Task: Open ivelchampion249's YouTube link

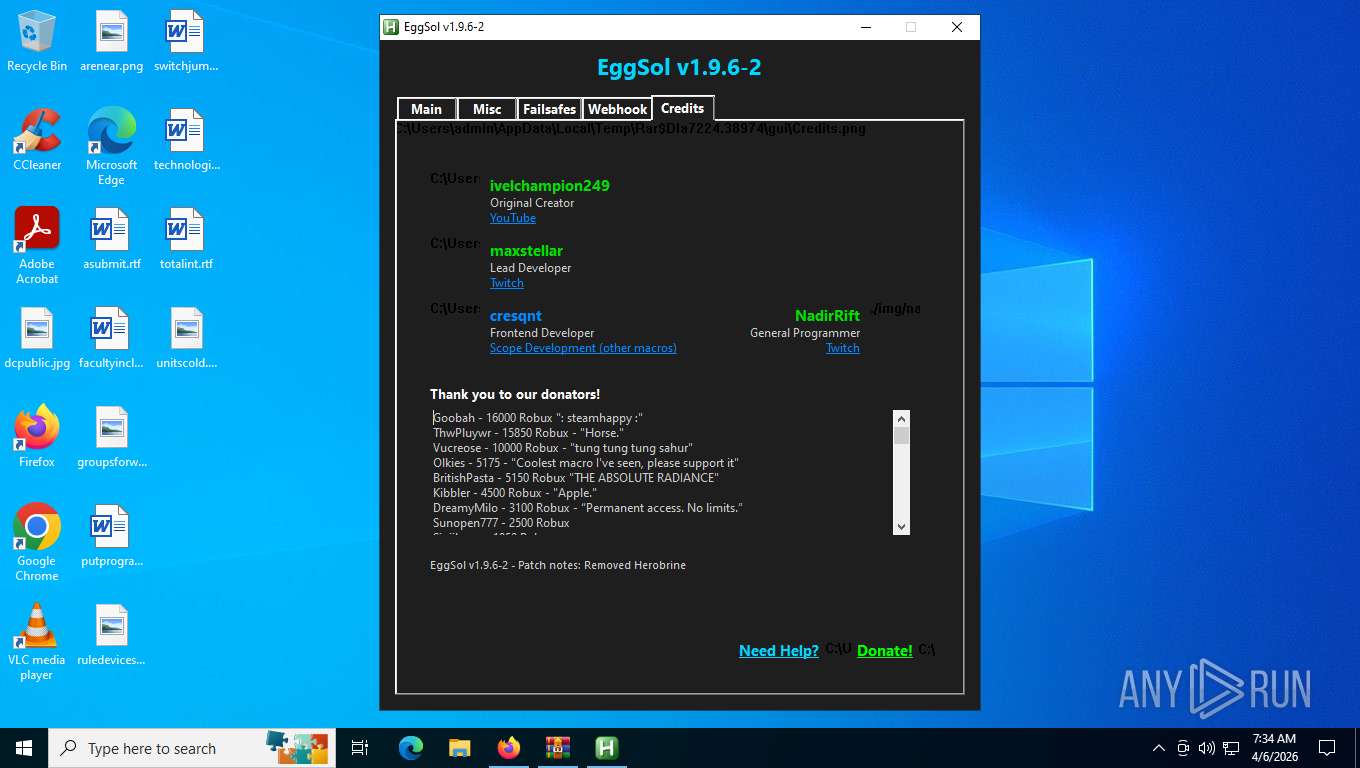Action: 513,218
